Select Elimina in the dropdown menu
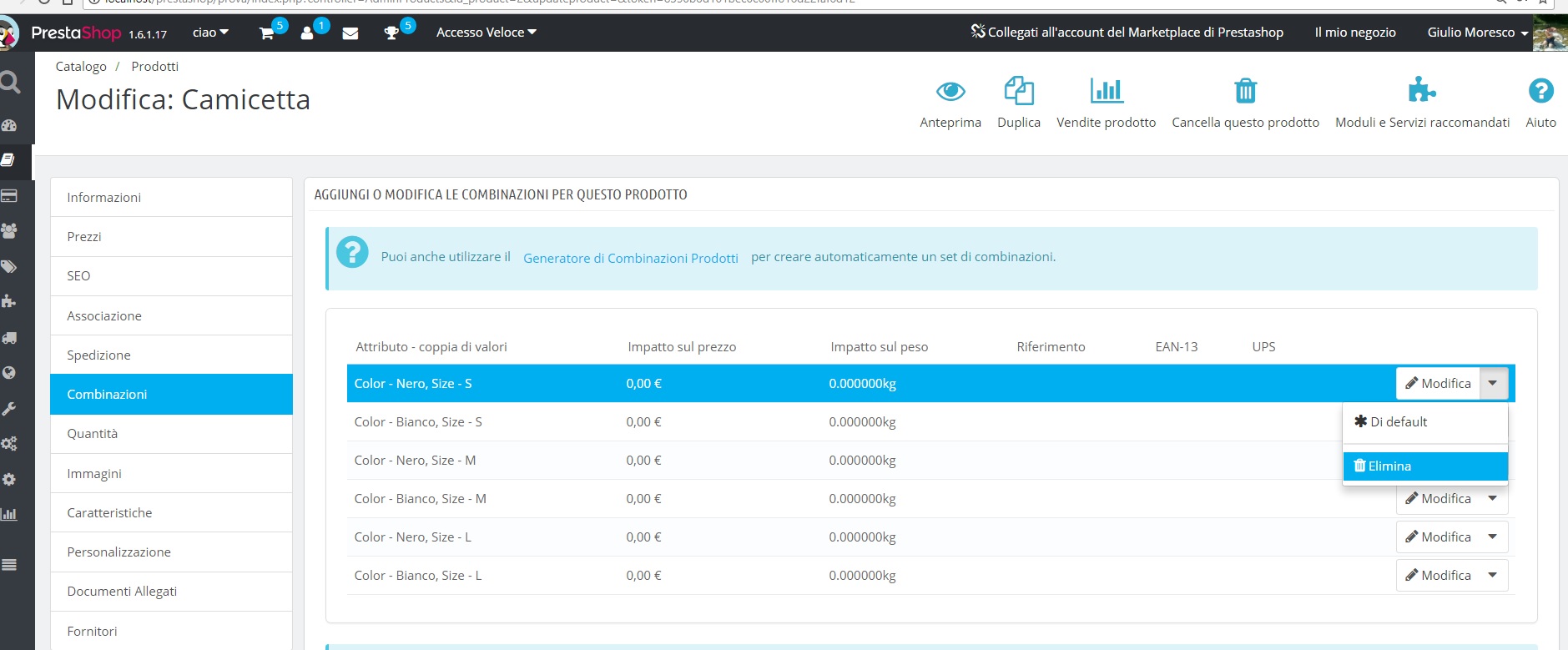The image size is (1568, 650). tap(1424, 466)
